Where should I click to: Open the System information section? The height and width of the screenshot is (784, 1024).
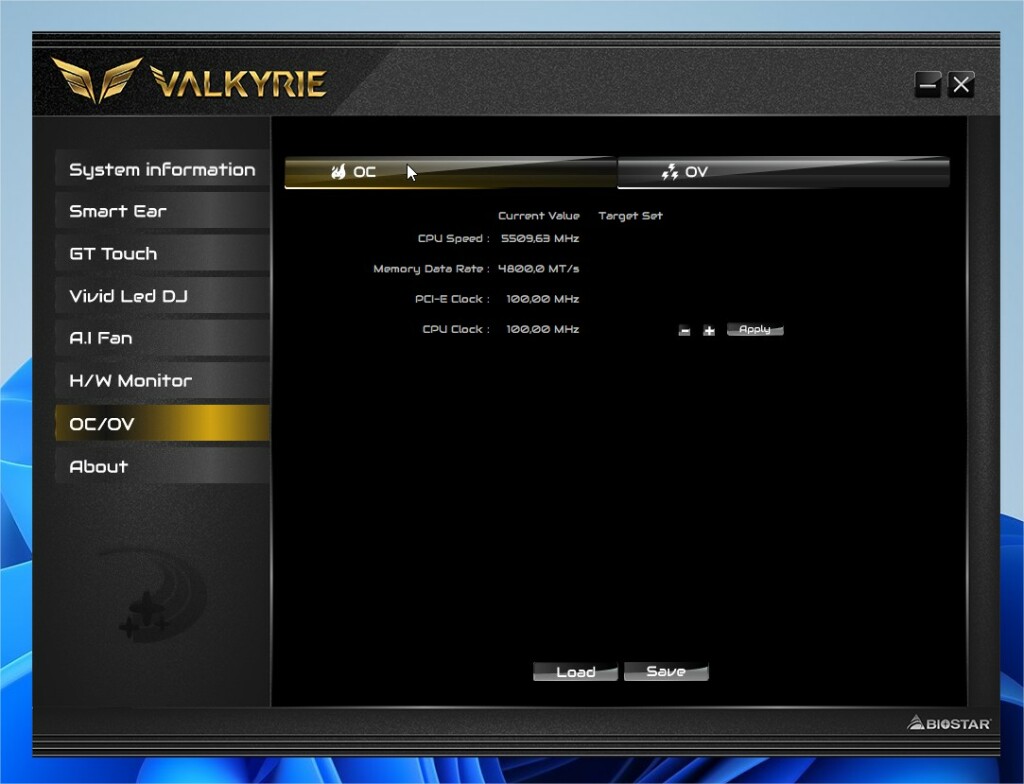(x=162, y=170)
